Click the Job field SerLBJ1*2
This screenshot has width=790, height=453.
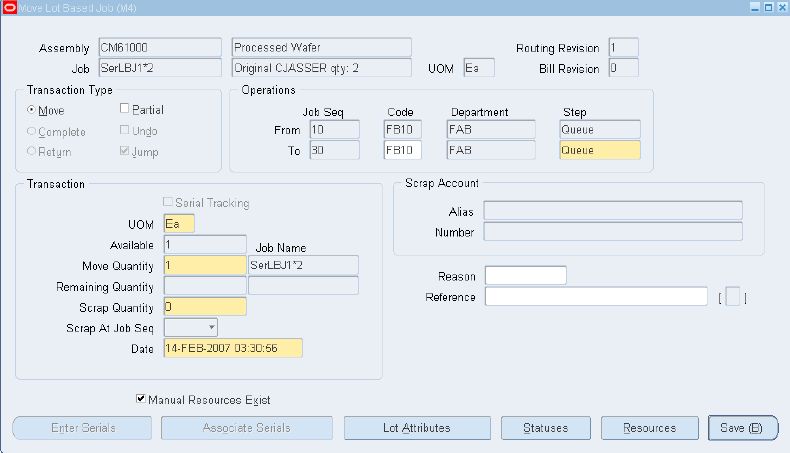pos(160,68)
